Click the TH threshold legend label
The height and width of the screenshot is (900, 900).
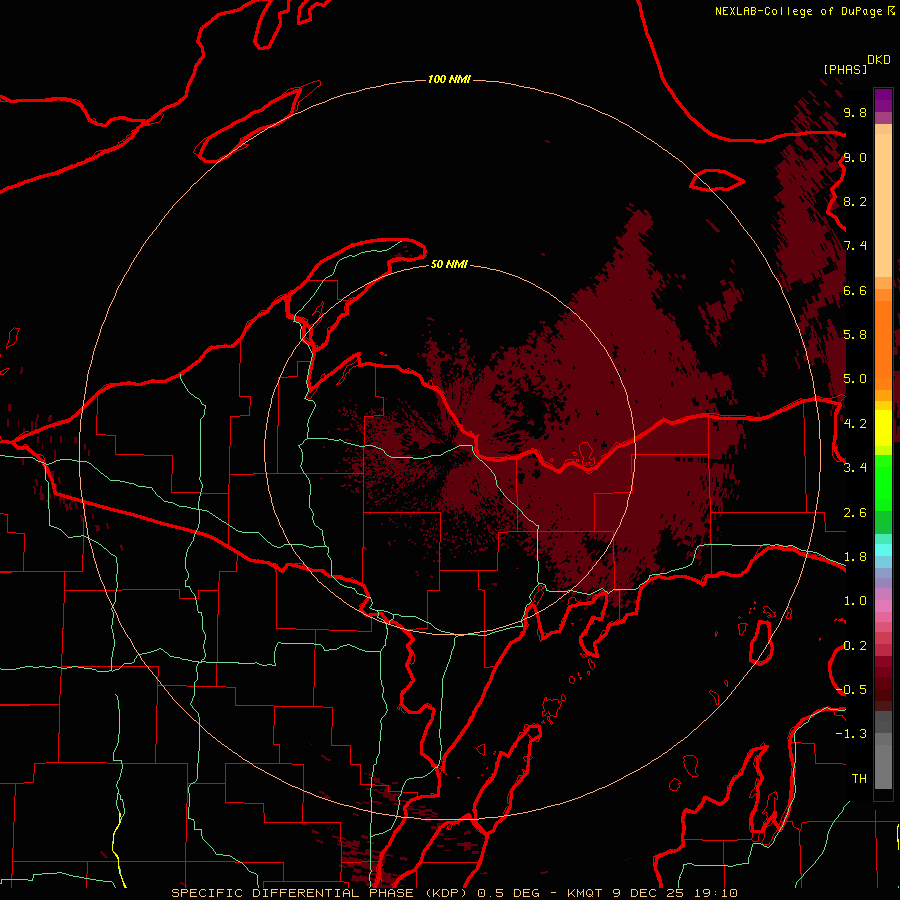[x=859, y=778]
